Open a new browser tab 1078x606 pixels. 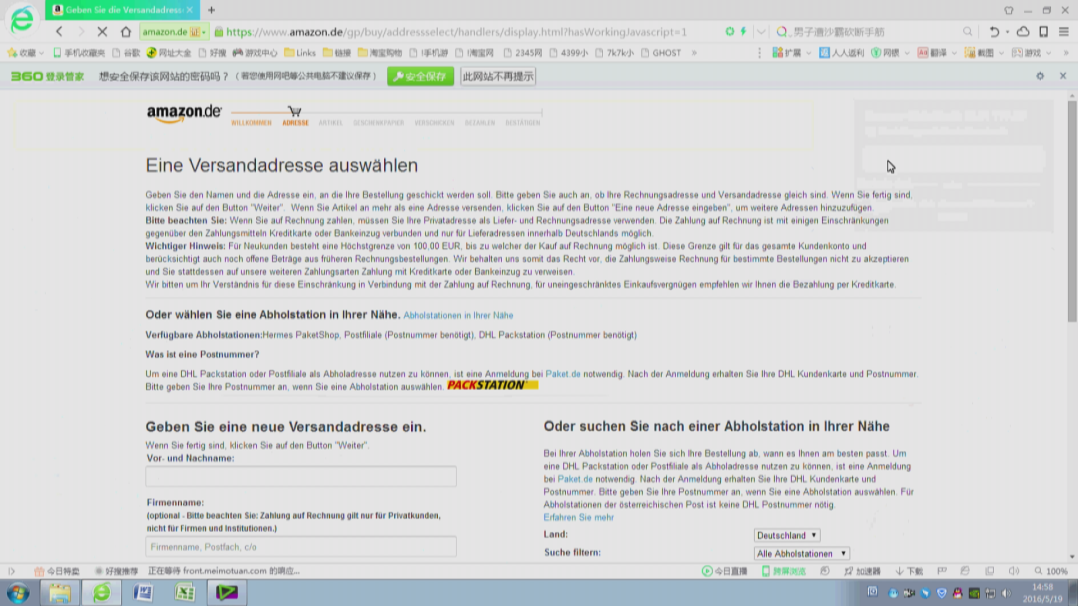coord(211,10)
